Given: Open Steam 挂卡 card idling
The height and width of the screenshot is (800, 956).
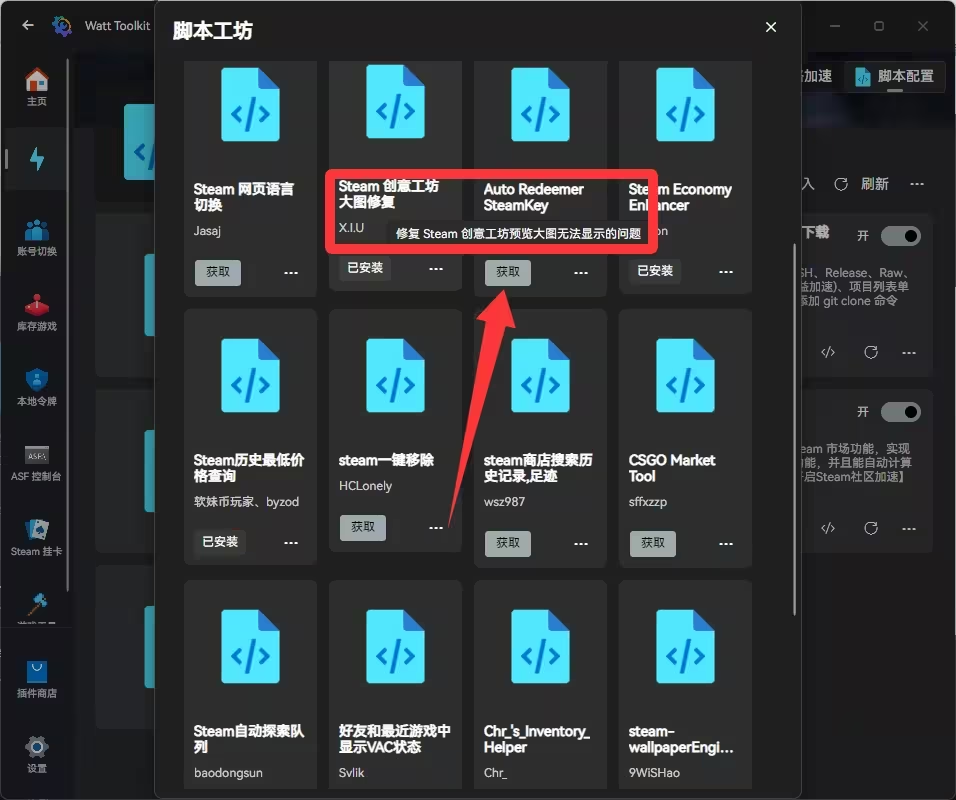Looking at the screenshot, I should pos(37,538).
